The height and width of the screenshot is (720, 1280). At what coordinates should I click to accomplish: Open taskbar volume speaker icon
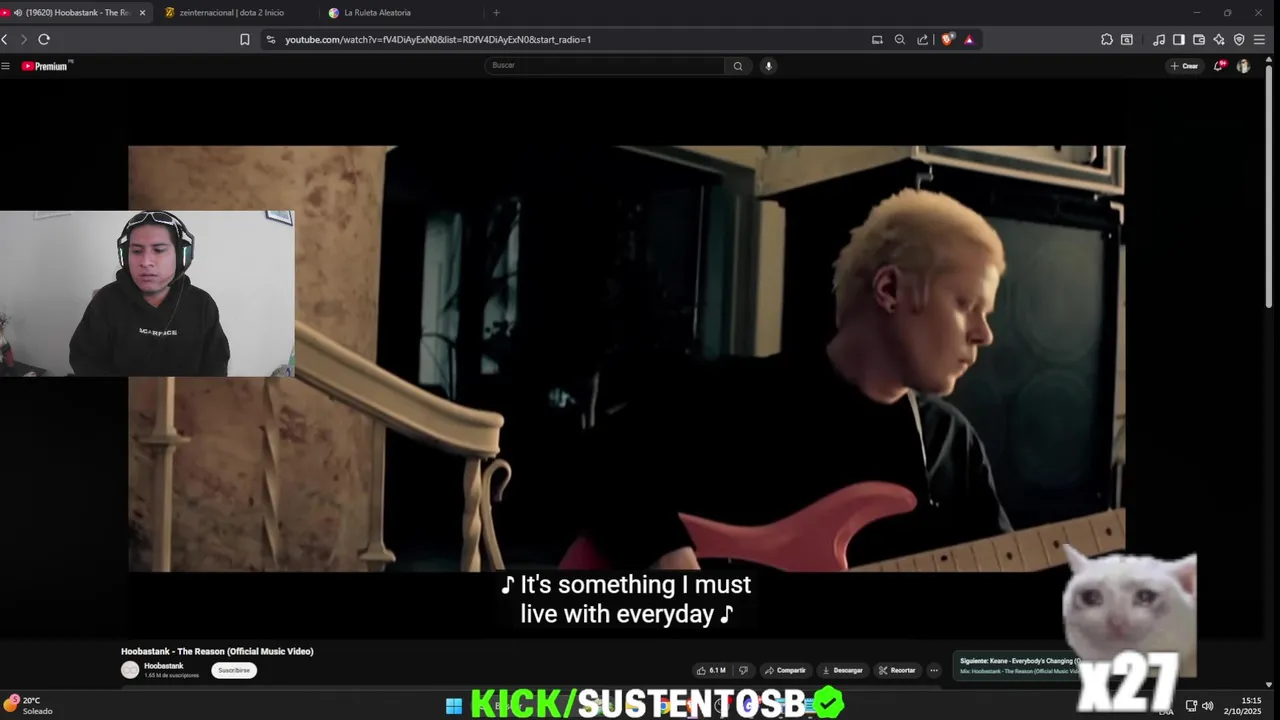[x=1208, y=706]
